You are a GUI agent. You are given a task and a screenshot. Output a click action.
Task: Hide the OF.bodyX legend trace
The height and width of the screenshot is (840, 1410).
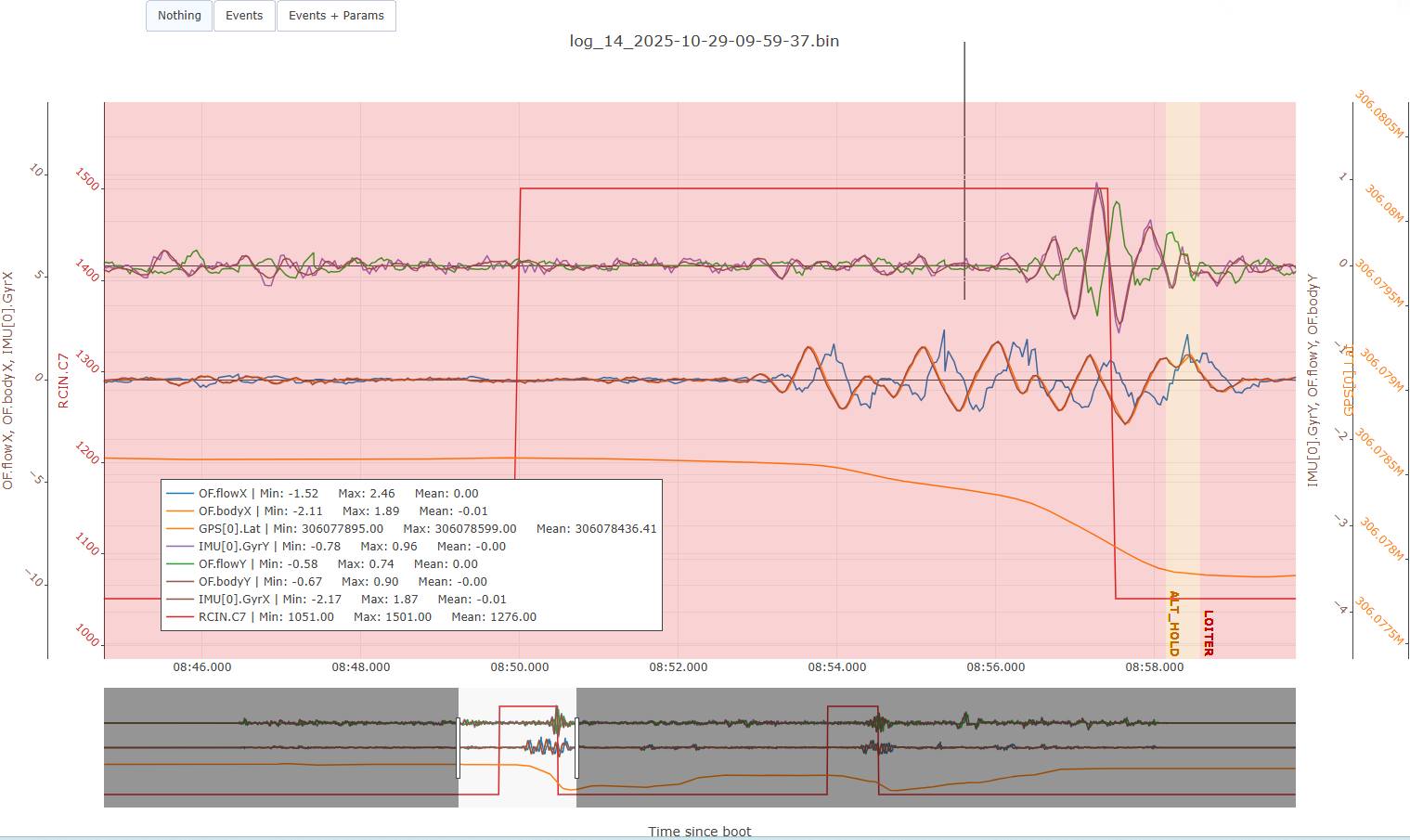pos(225,511)
